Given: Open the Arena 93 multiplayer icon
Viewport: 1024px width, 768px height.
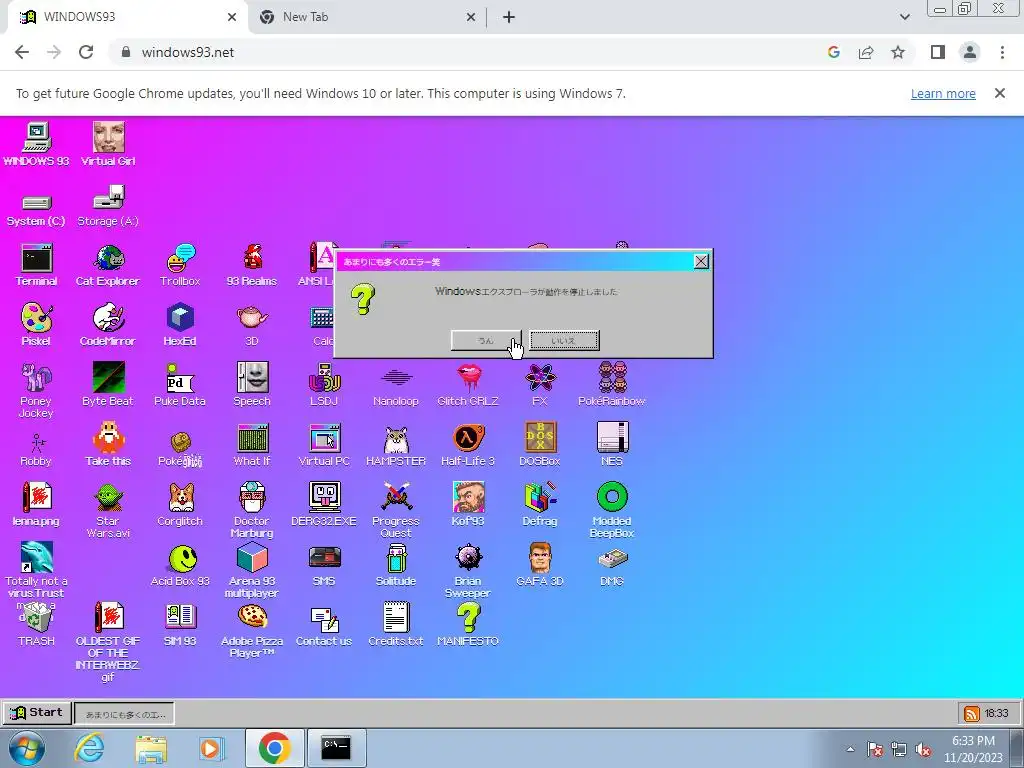Looking at the screenshot, I should tap(252, 570).
